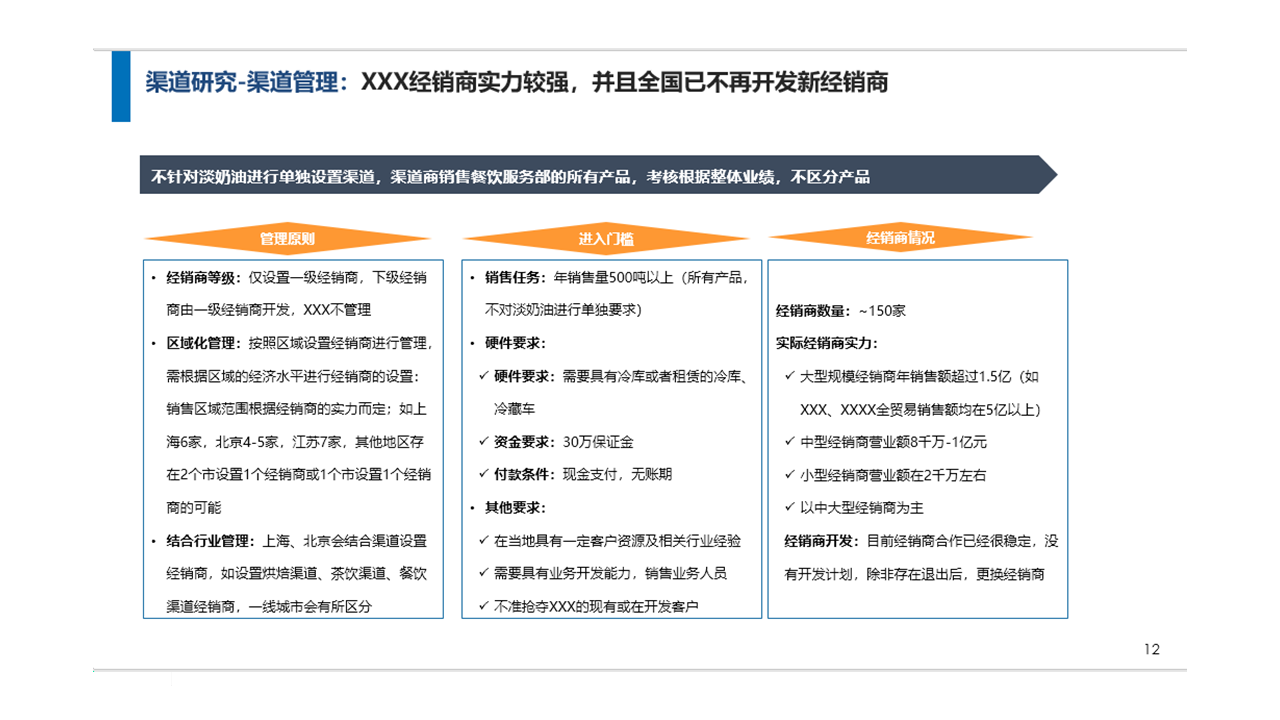Select the orange 管理原则 header shape

point(287,239)
